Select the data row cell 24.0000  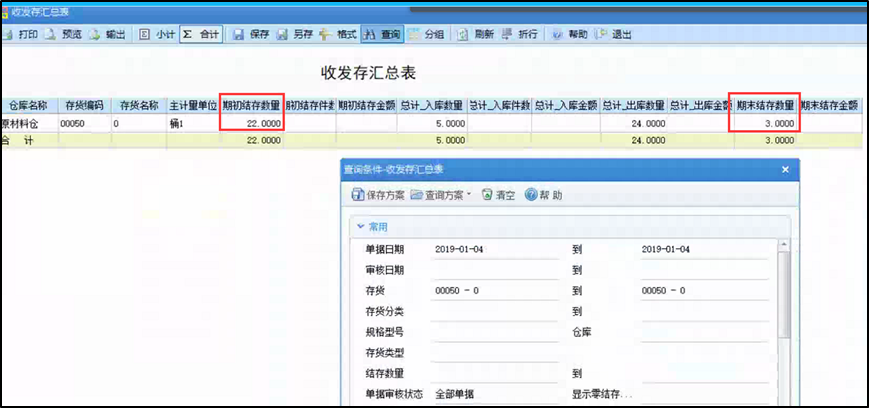[634, 123]
